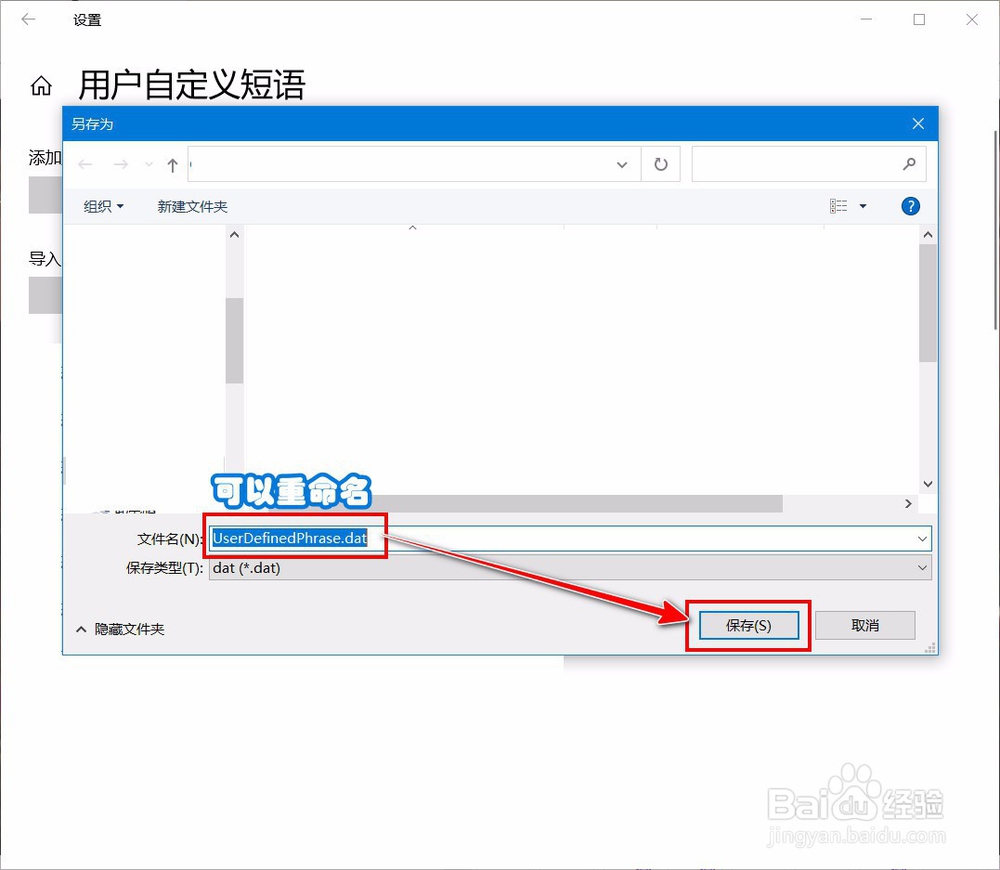Go to Settings home via house icon
Image resolution: width=1000 pixels, height=870 pixels.
point(41,85)
